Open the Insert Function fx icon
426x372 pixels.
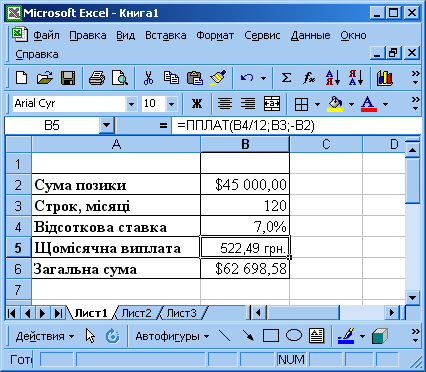(x=309, y=78)
